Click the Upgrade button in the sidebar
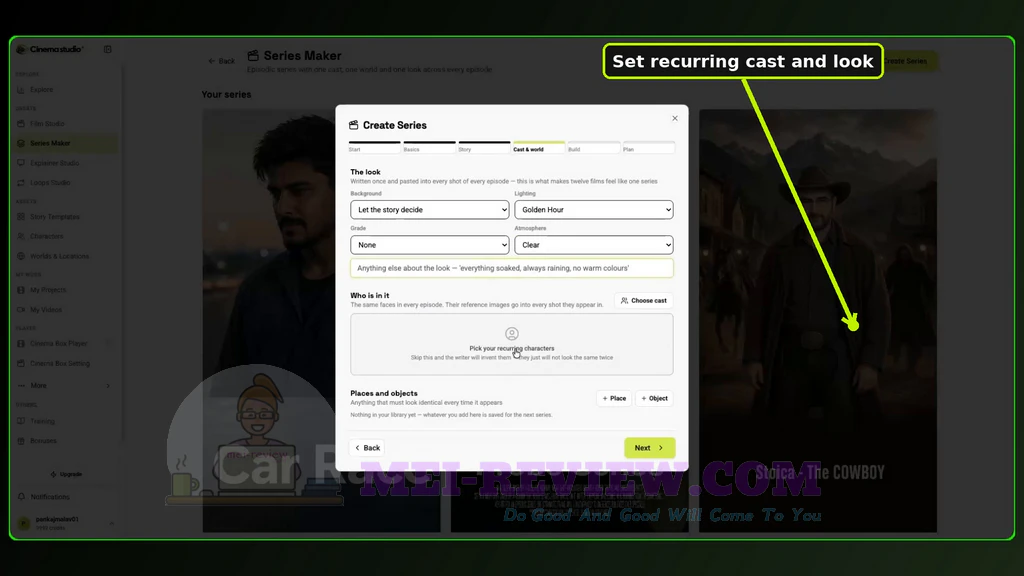 coord(66,474)
